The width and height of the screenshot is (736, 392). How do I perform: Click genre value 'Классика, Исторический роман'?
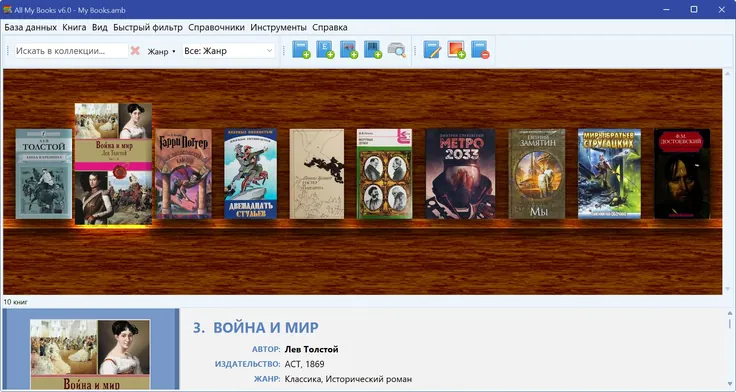click(348, 379)
